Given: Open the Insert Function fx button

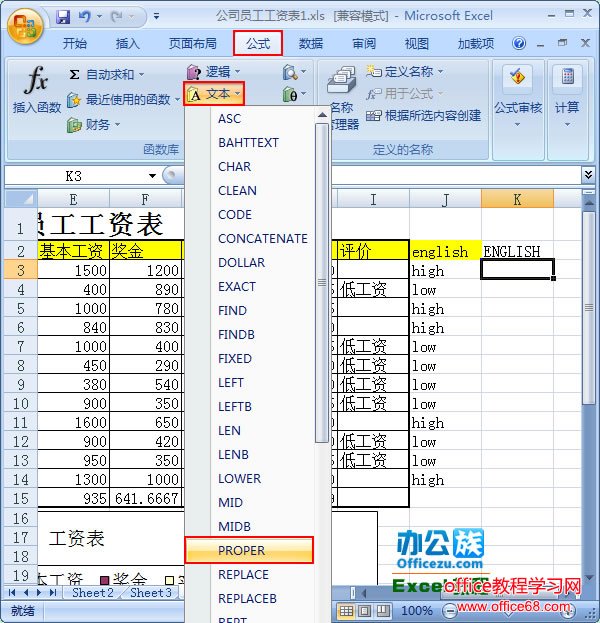Looking at the screenshot, I should tap(37, 91).
